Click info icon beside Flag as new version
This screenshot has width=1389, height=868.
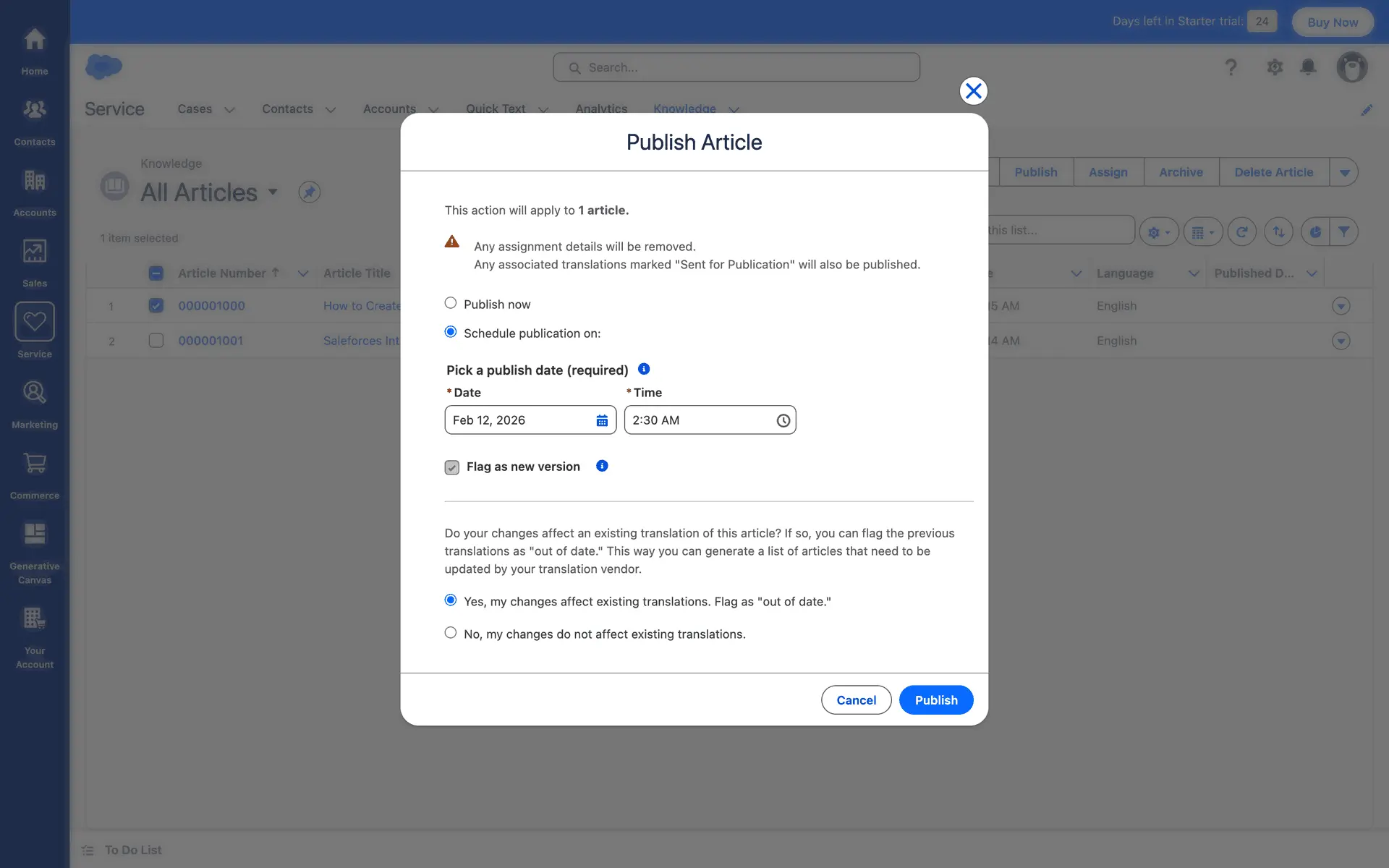[602, 466]
